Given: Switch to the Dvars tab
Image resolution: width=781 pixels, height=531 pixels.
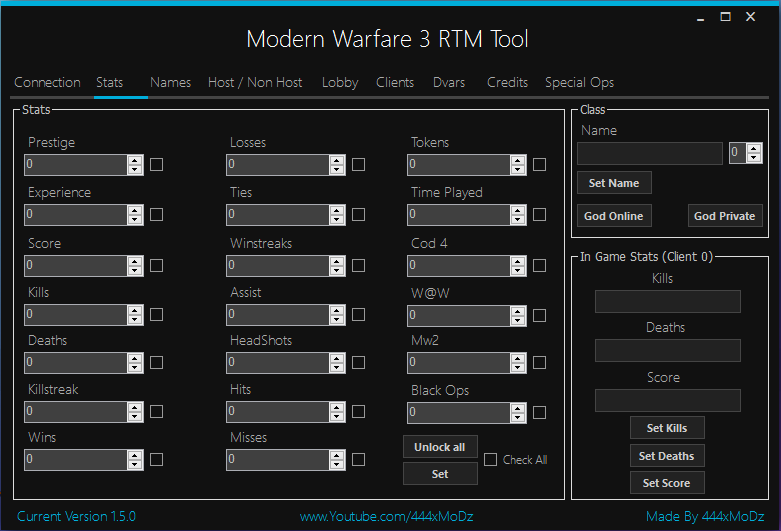Looking at the screenshot, I should pos(449,82).
